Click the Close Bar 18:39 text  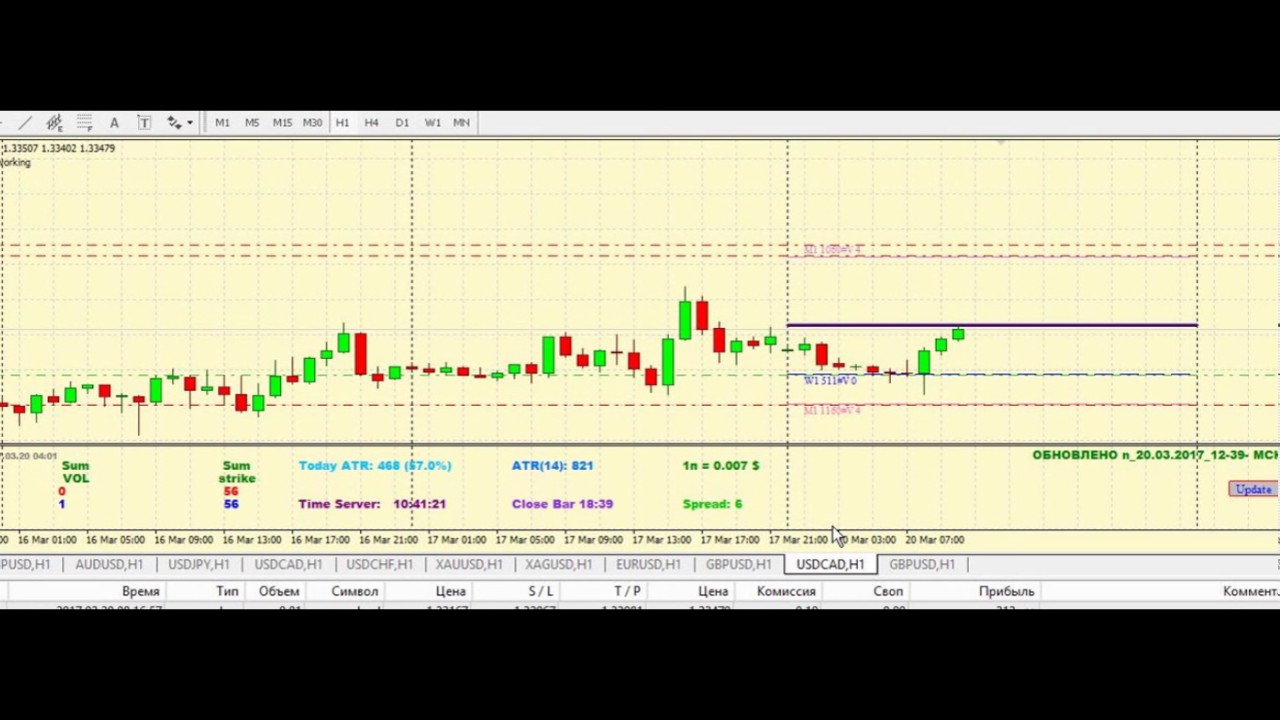[562, 504]
